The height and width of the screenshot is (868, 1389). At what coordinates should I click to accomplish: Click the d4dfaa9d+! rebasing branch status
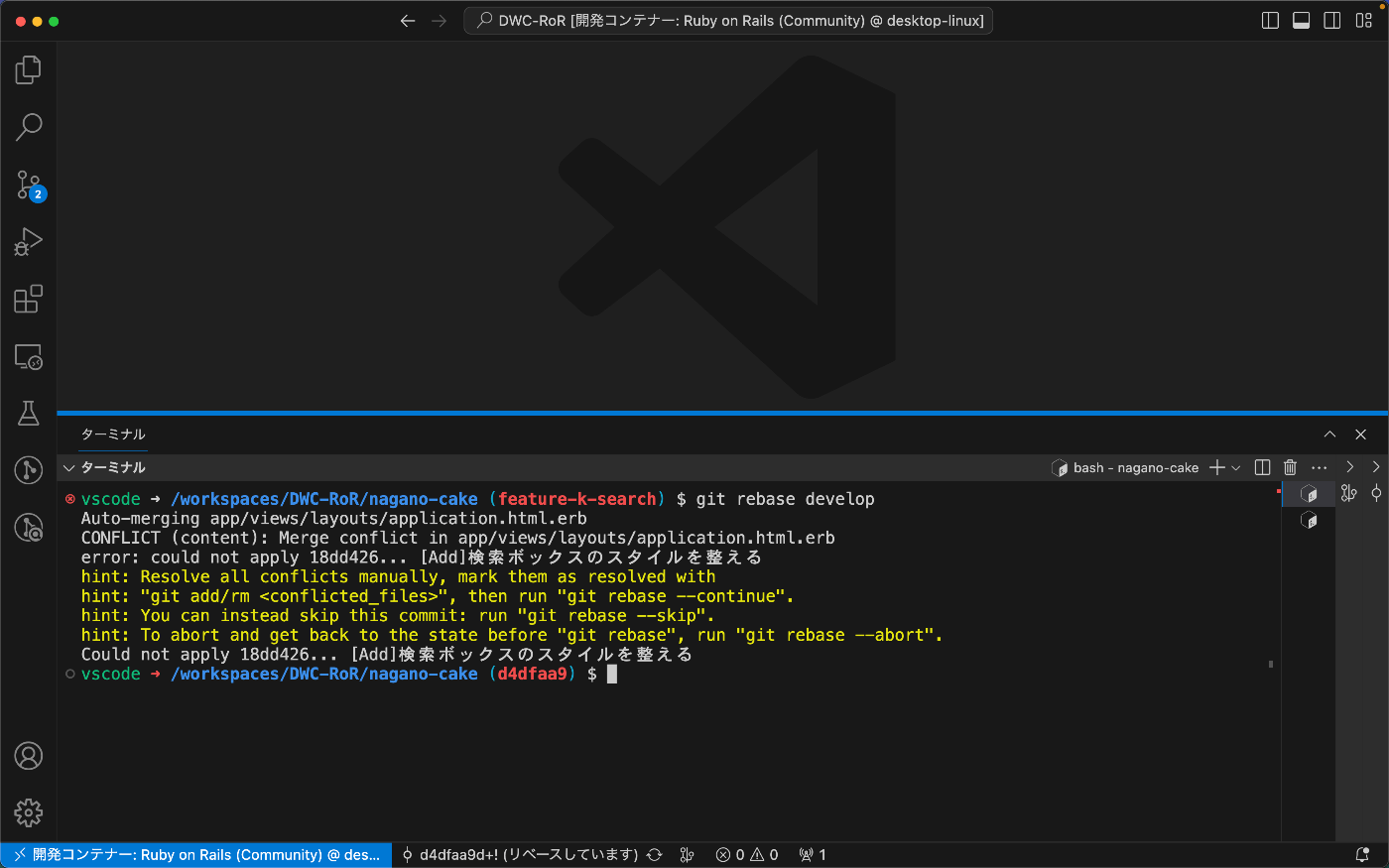(519, 855)
